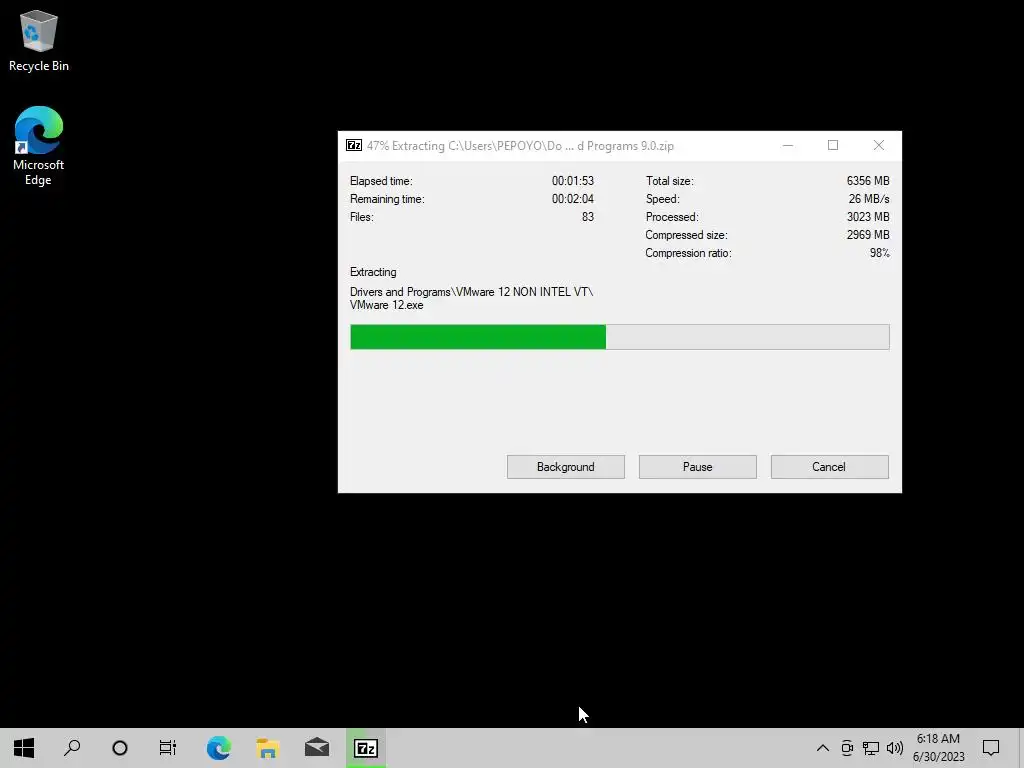
Task: Click the Processed value 3023 MB
Action: click(868, 217)
